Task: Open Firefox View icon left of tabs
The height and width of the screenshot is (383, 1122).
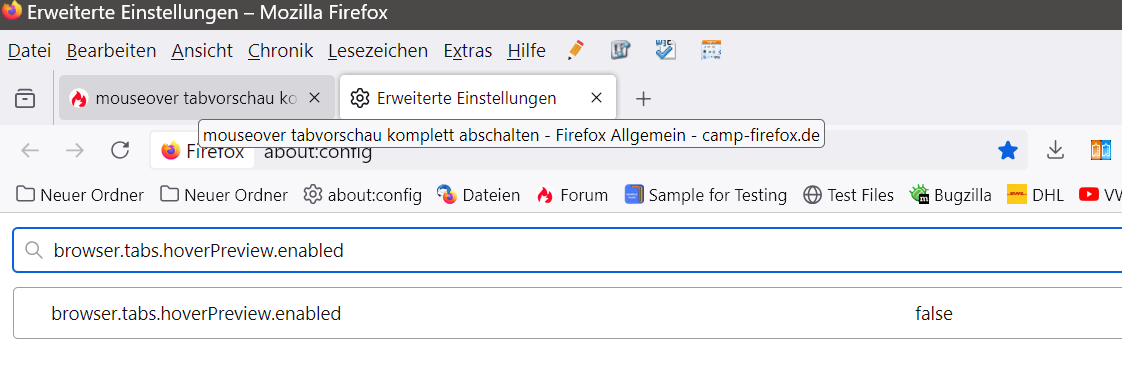Action: 25,98
